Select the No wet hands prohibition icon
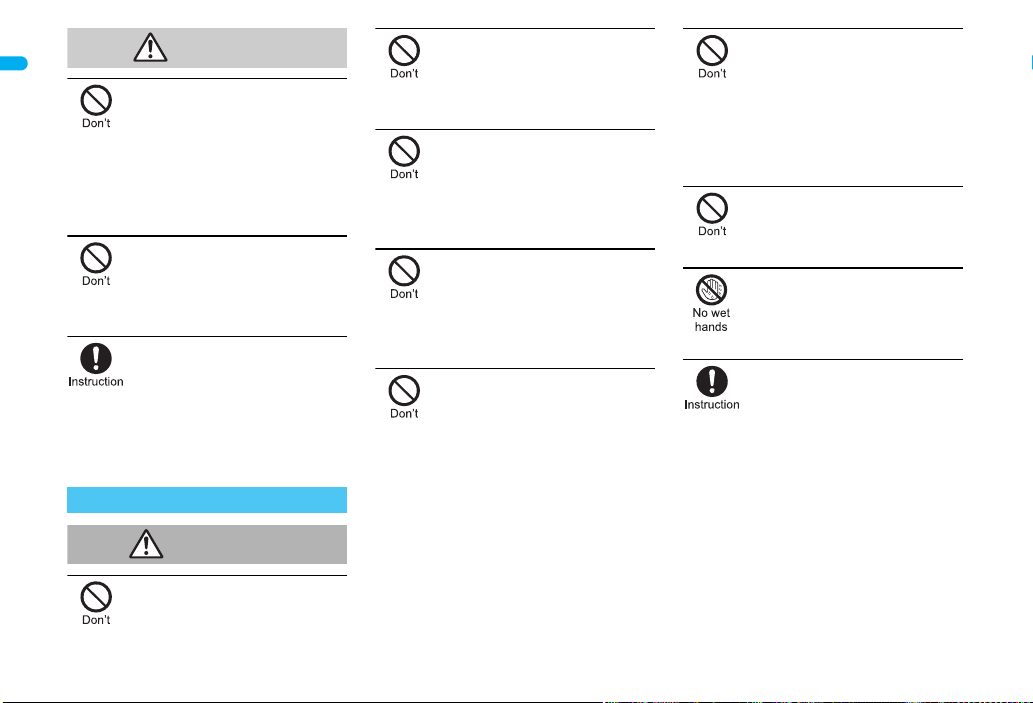The image size is (1033, 703). click(x=712, y=290)
